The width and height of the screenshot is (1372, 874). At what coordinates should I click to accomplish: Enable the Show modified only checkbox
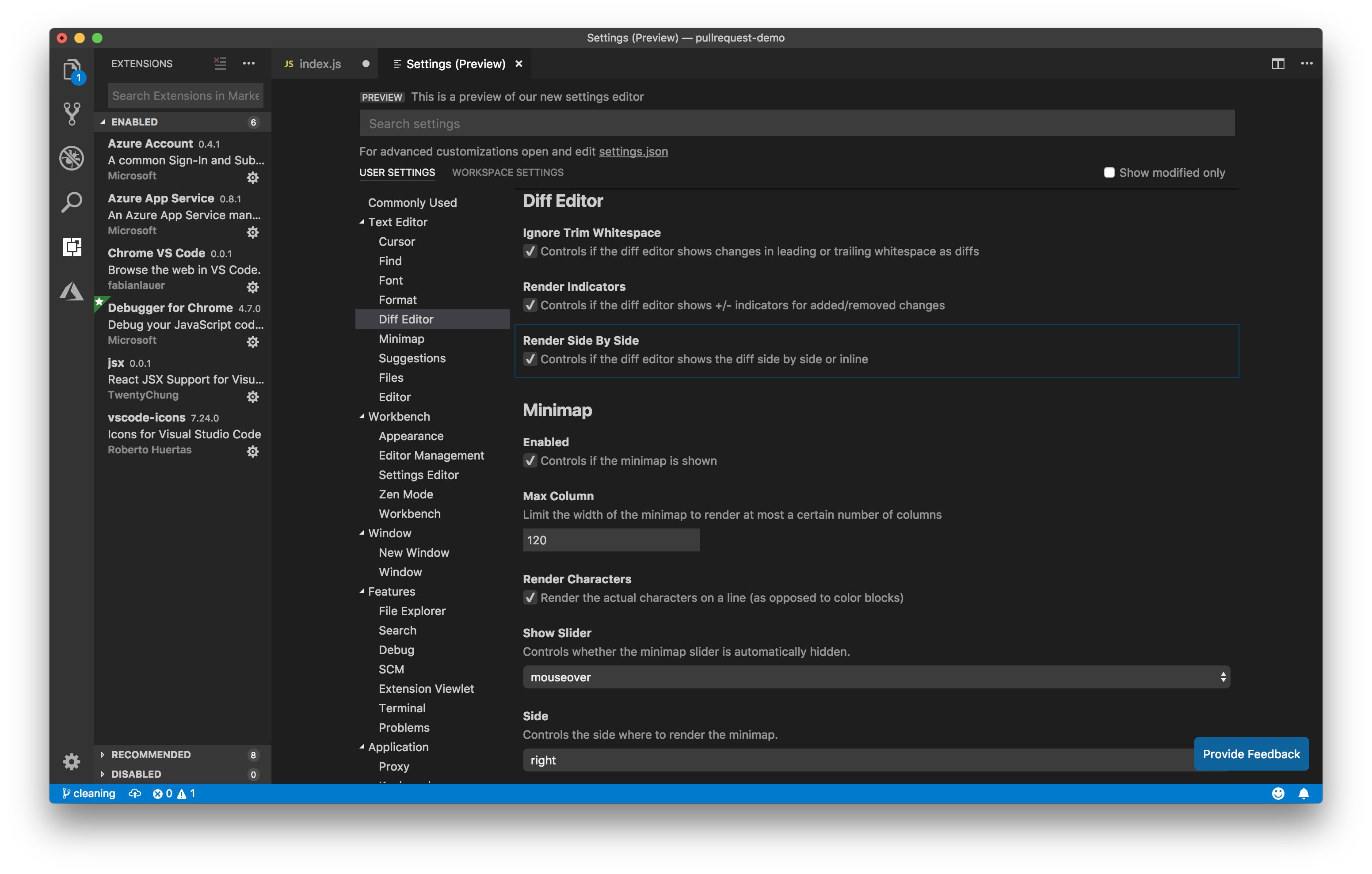[x=1109, y=172]
